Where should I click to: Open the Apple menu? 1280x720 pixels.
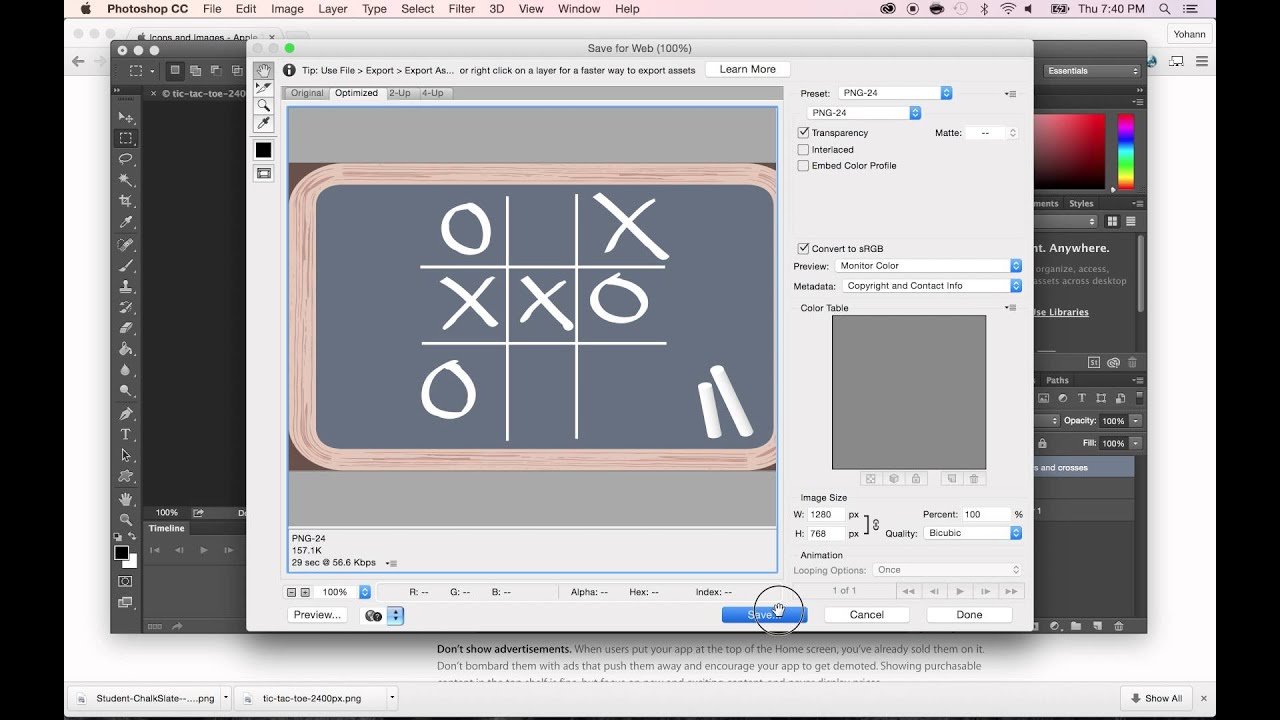(85, 9)
